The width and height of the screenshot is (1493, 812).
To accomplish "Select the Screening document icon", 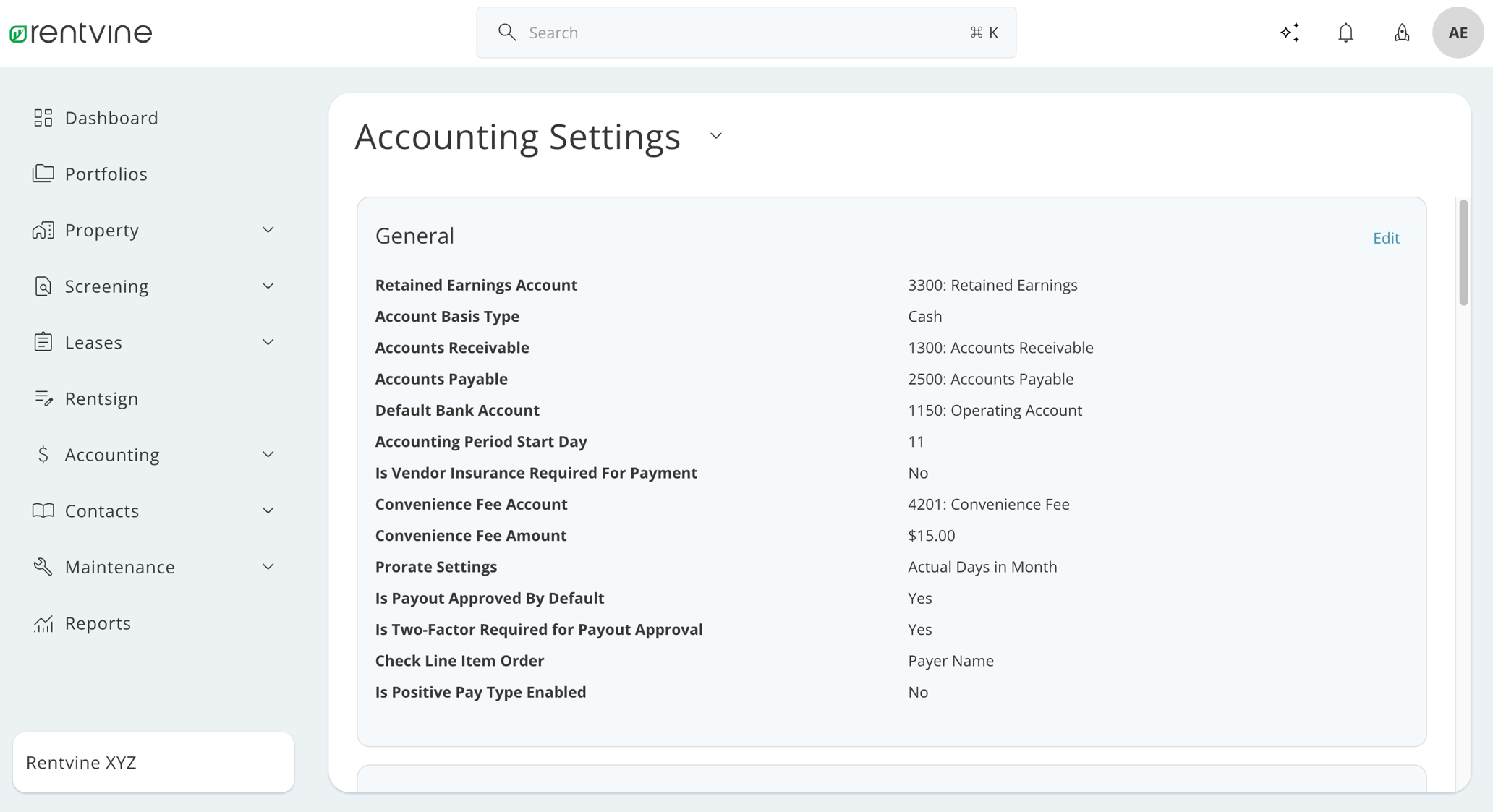I will pos(43,286).
